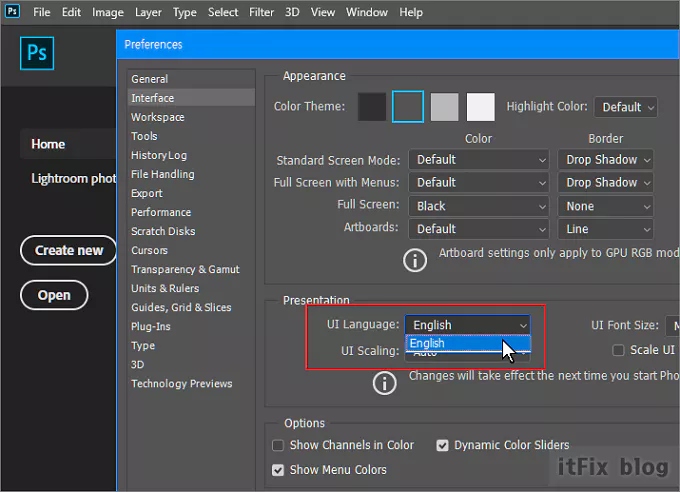
Task: Select the General preferences category
Action: click(191, 79)
